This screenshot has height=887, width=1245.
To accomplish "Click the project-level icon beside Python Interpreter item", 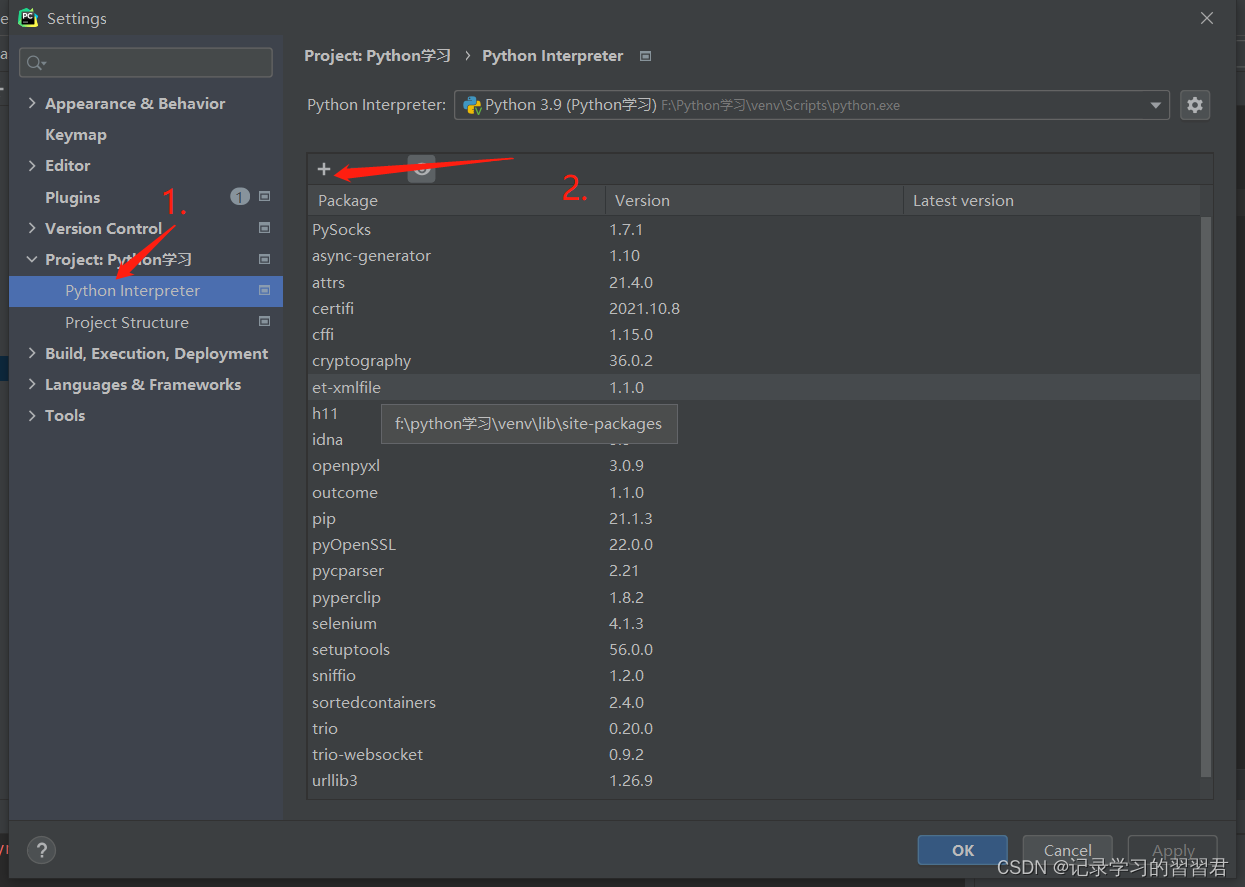I will pyautogui.click(x=265, y=290).
